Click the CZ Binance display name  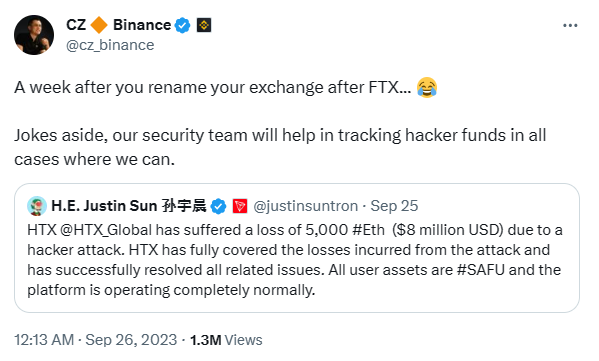(x=118, y=25)
